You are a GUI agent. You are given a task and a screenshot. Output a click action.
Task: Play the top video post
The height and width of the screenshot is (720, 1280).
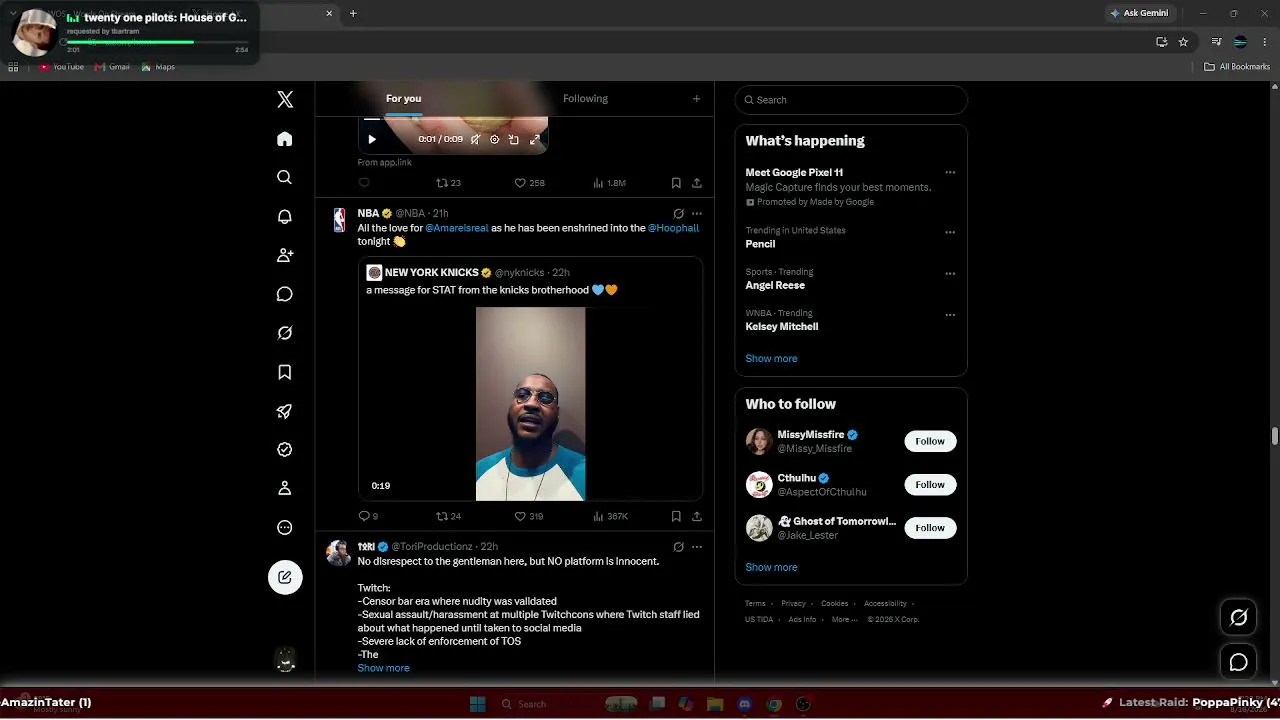(x=372, y=140)
